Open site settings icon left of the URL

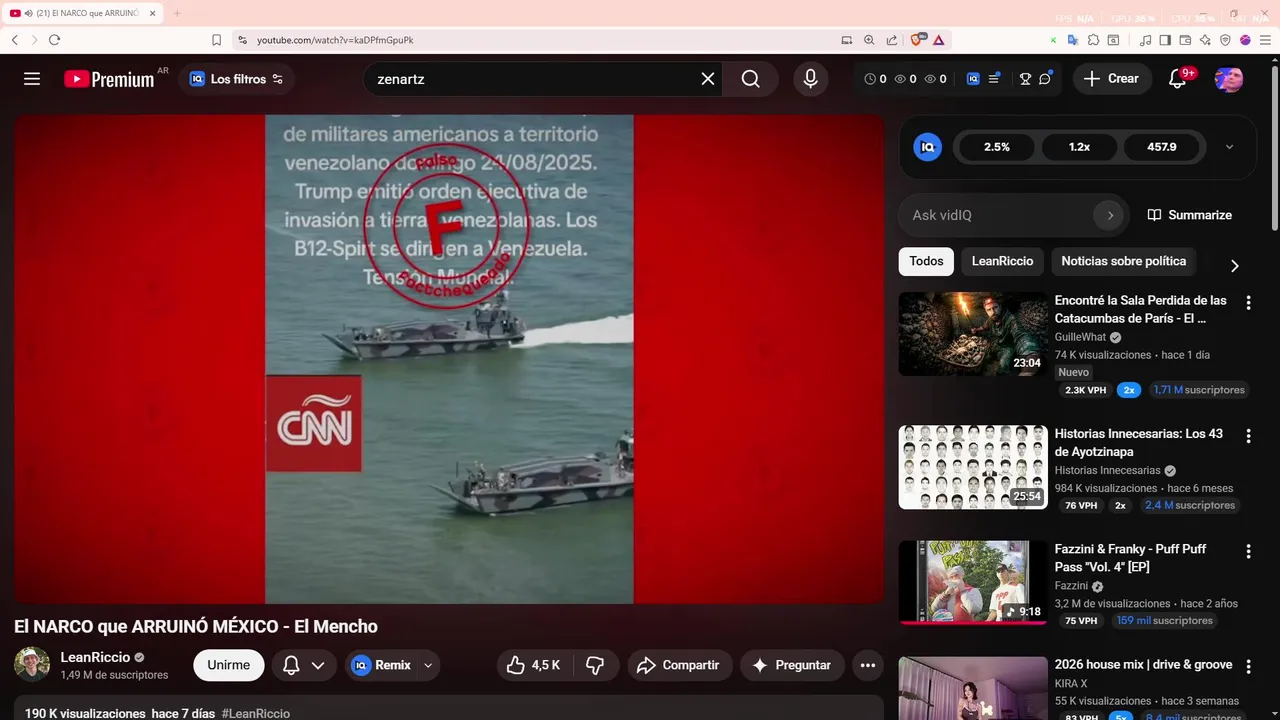[x=242, y=40]
